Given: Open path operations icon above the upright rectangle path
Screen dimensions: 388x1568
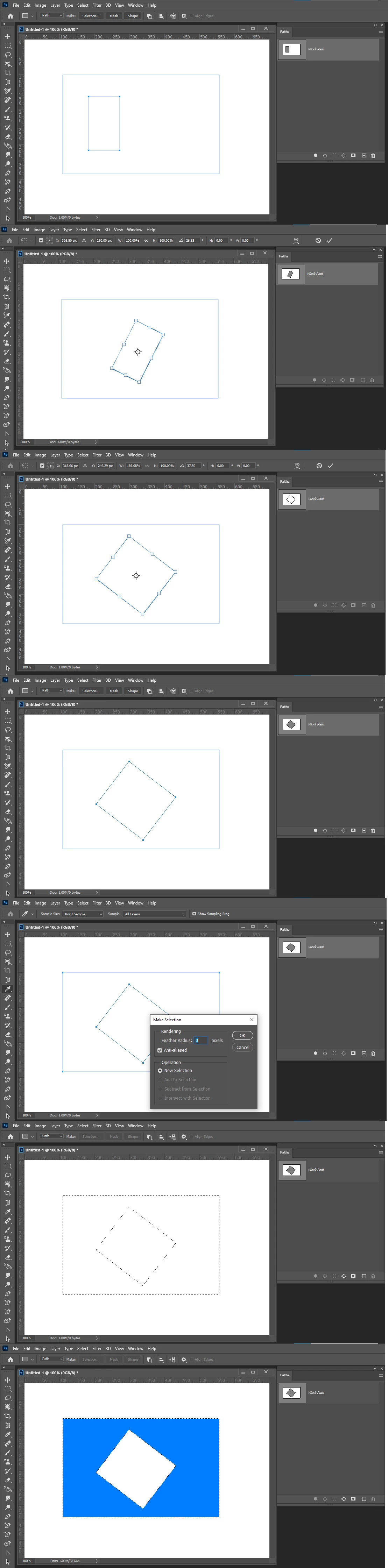Looking at the screenshot, I should point(149,16).
